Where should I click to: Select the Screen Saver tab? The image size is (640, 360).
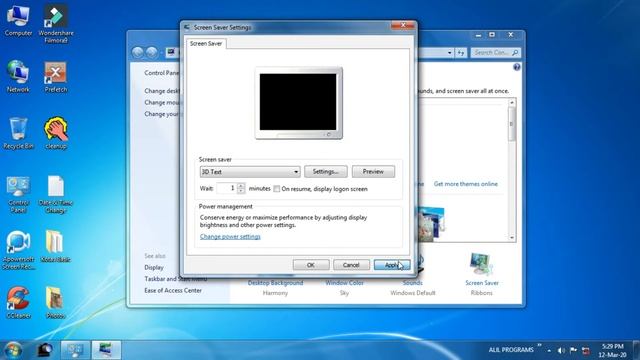pyautogui.click(x=206, y=43)
